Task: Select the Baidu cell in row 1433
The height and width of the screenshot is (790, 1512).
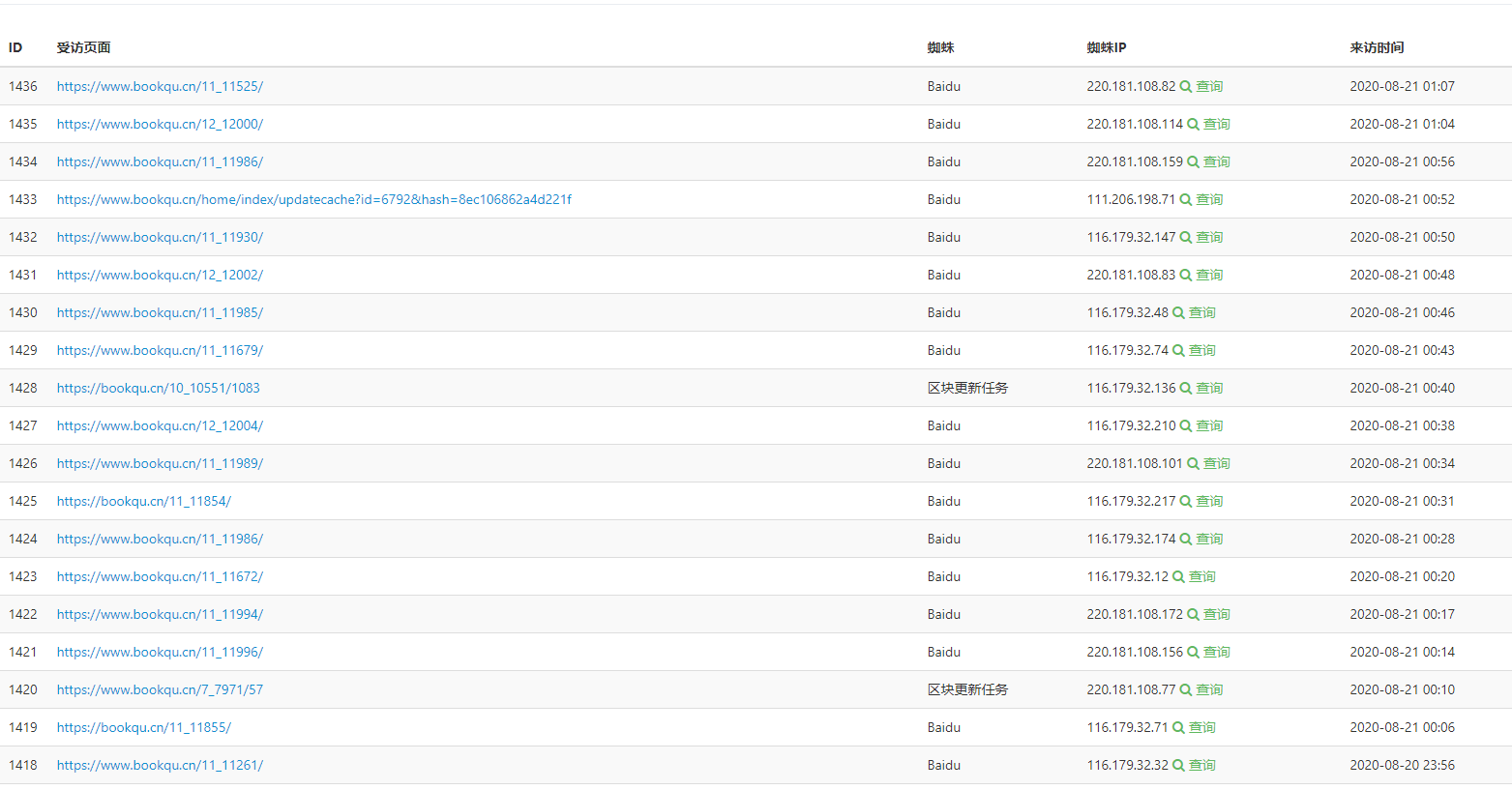Action: click(x=944, y=199)
